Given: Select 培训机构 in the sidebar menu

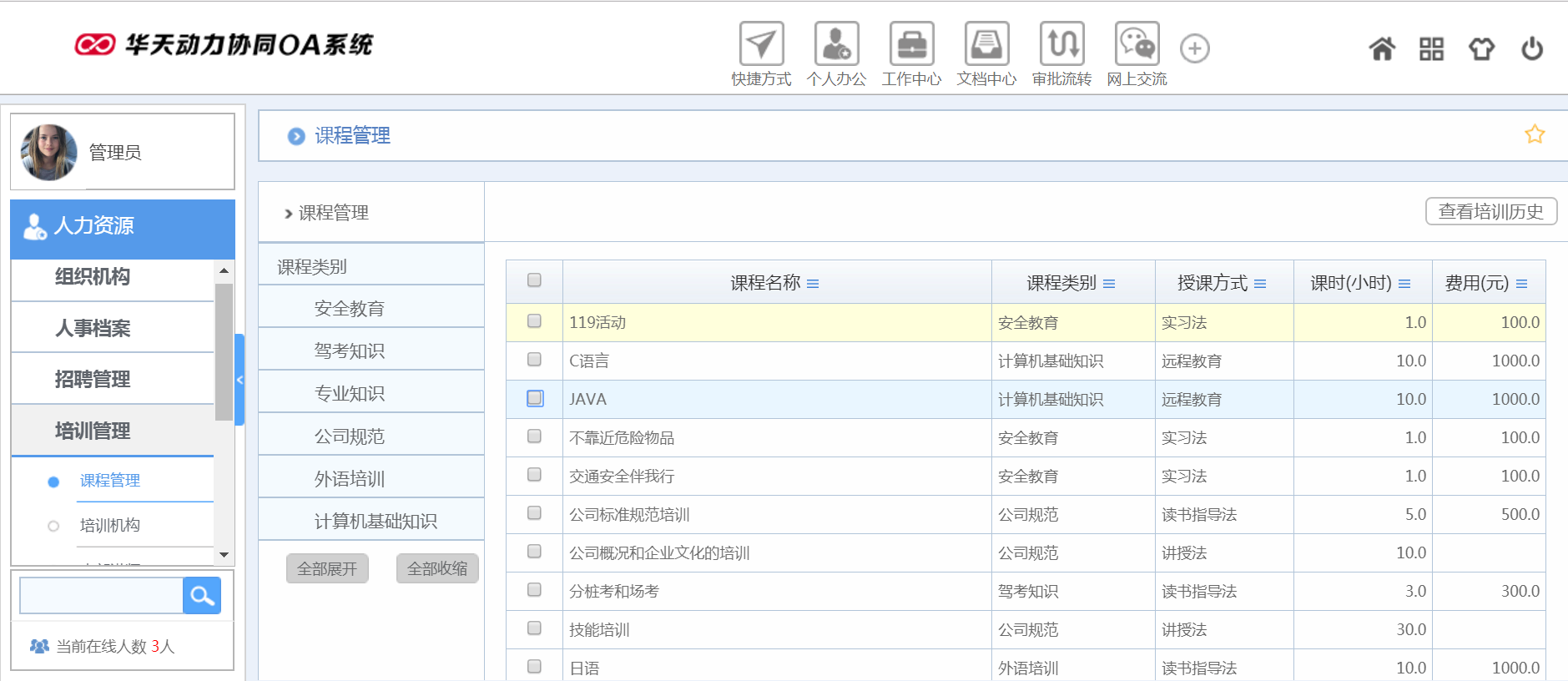Looking at the screenshot, I should (110, 525).
